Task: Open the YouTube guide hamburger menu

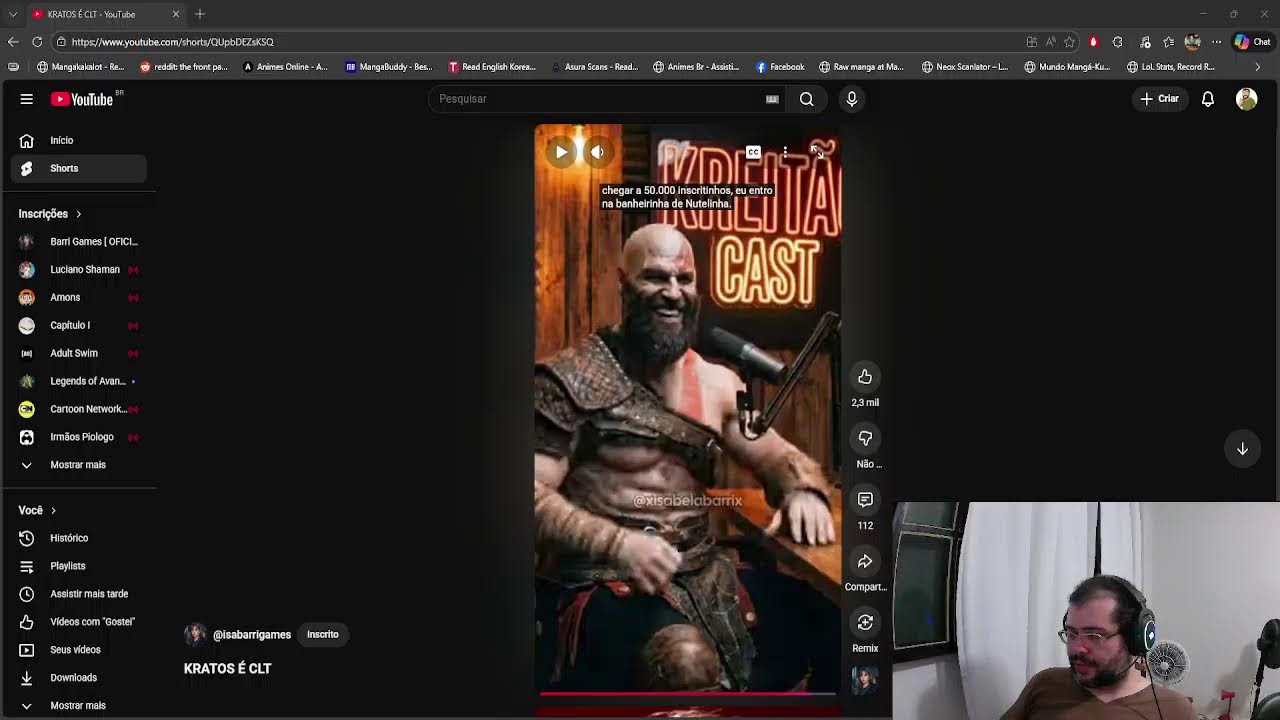Action: (x=27, y=99)
